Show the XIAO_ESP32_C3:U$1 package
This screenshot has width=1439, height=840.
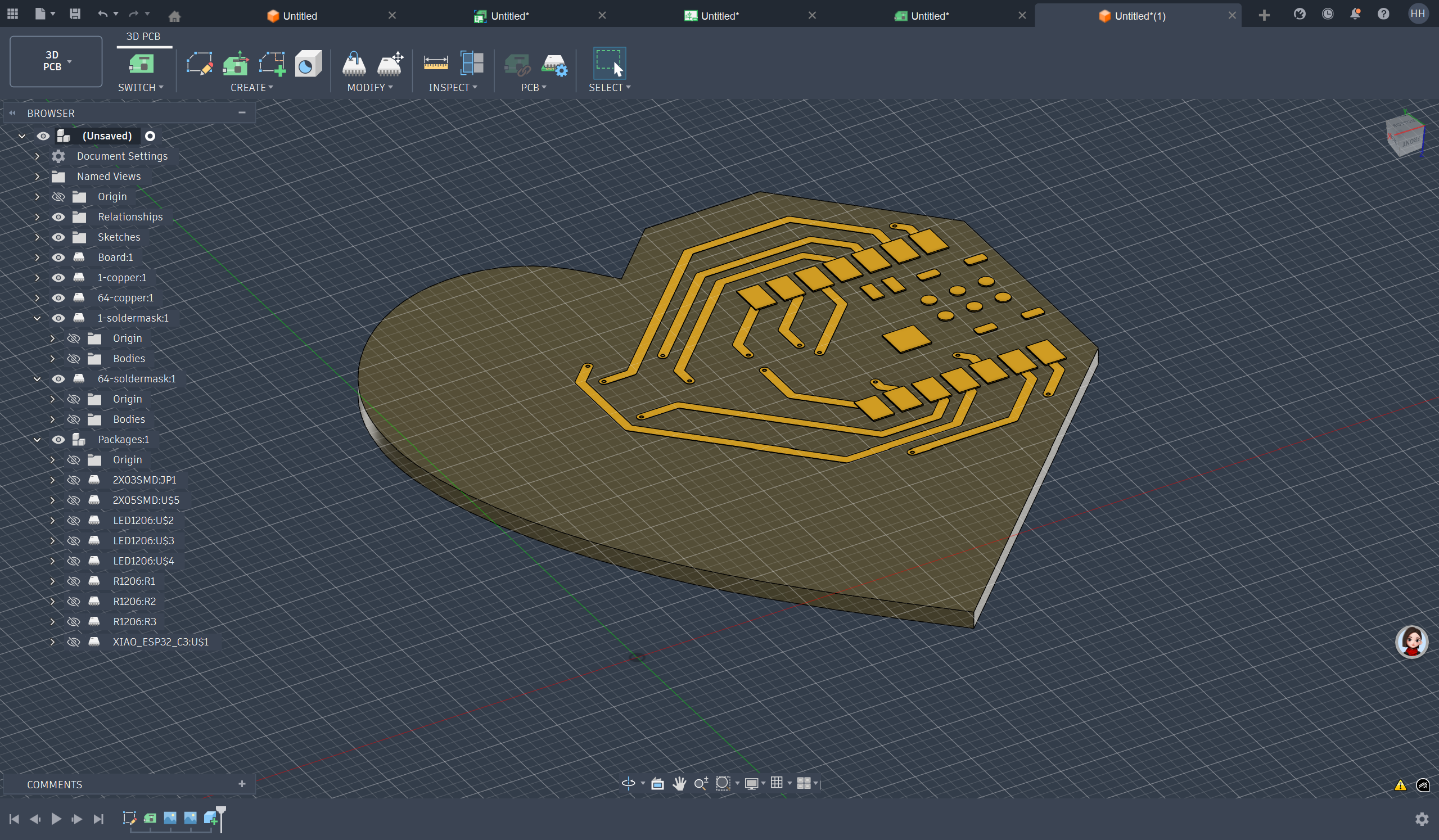pos(73,643)
